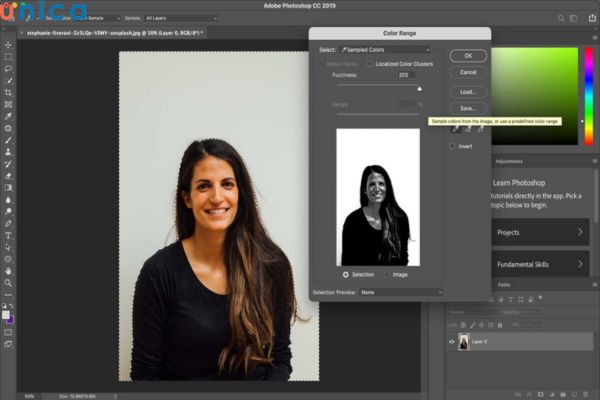Select the Hand tool
The width and height of the screenshot is (600, 400).
(x=8, y=271)
